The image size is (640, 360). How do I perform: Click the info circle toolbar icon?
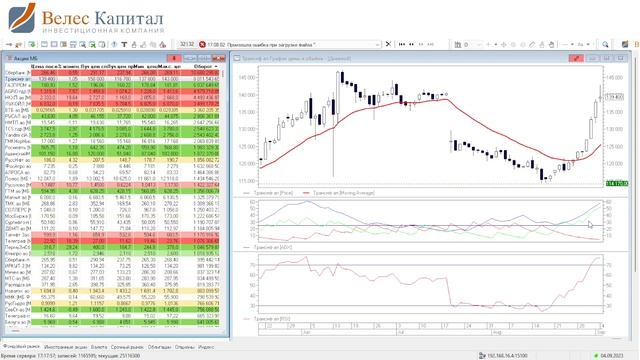click(x=114, y=44)
